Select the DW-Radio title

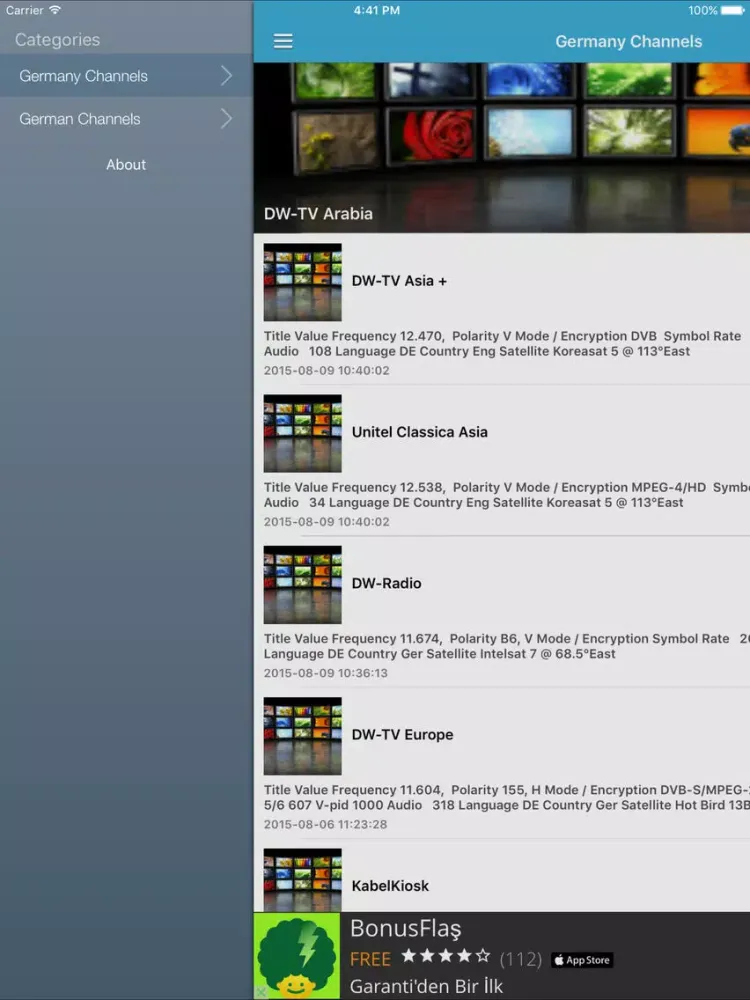pyautogui.click(x=386, y=583)
